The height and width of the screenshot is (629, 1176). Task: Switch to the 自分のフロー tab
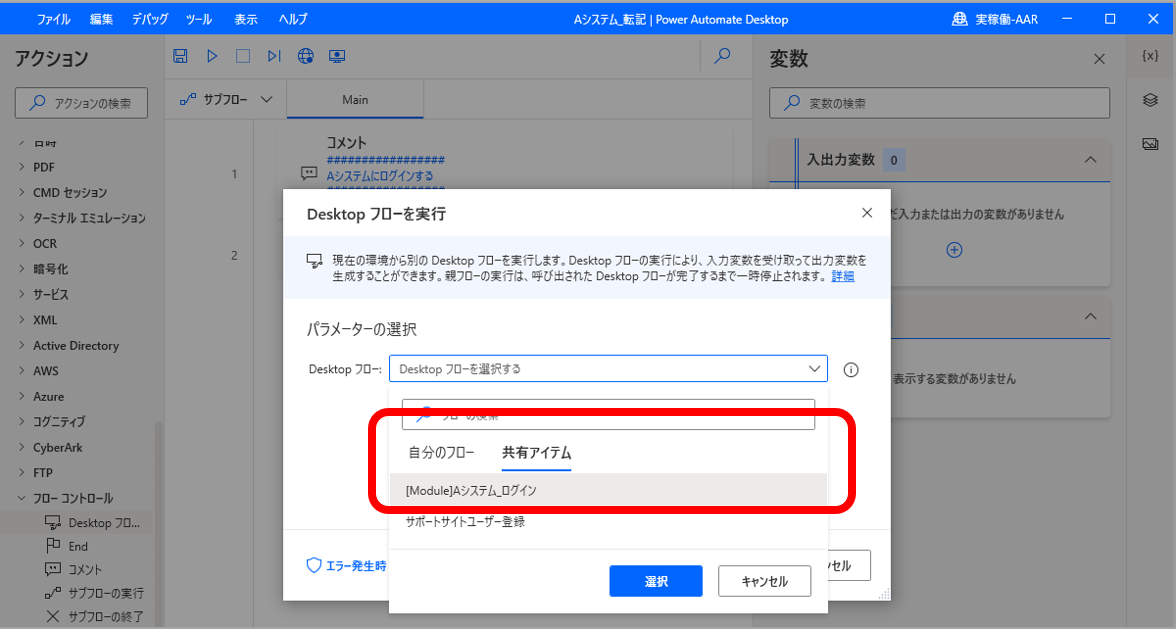click(441, 453)
